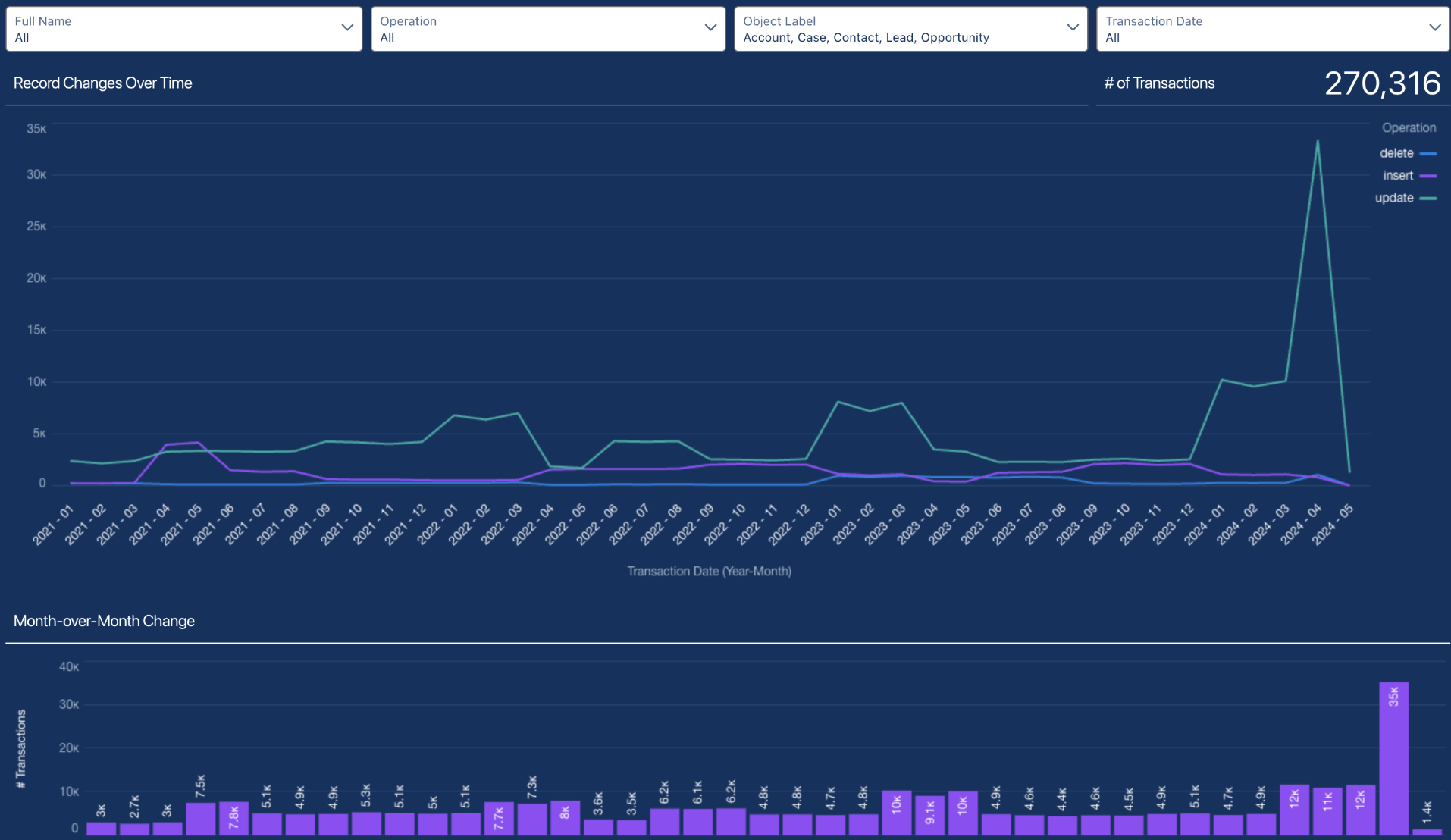Click the 270,316 transactions total number
The image size is (1451, 840).
(1382, 83)
